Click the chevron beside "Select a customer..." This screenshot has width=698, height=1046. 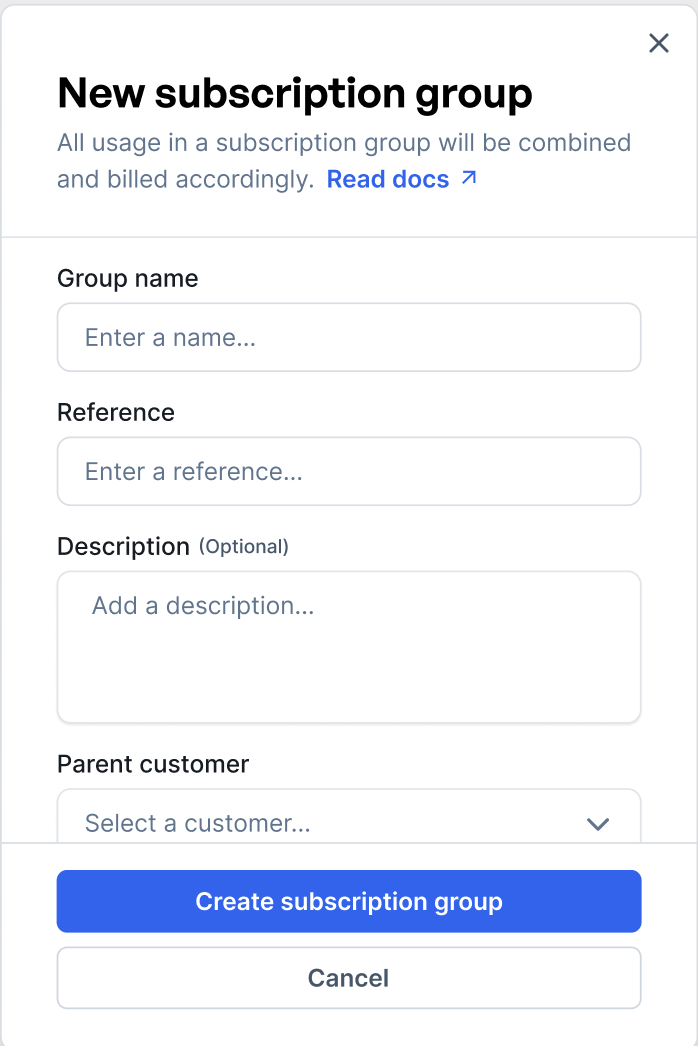pos(597,824)
